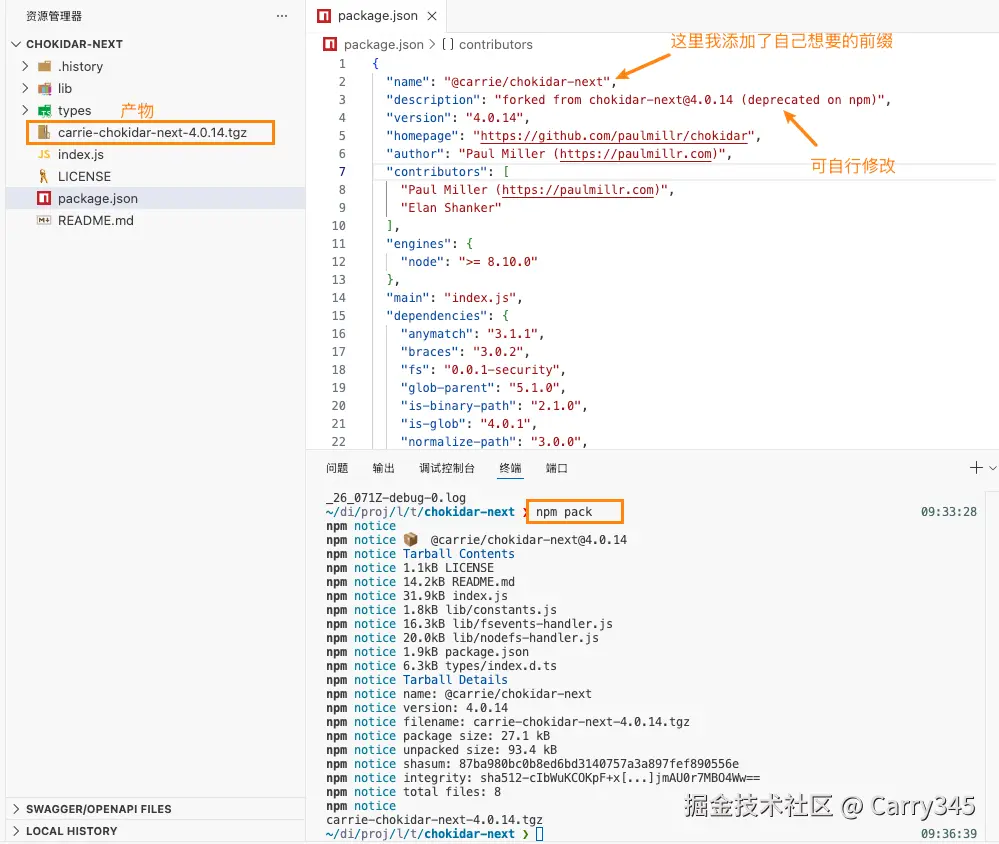Open the new terminal launch profile dropdown
The height and width of the screenshot is (844, 999).
(993, 468)
